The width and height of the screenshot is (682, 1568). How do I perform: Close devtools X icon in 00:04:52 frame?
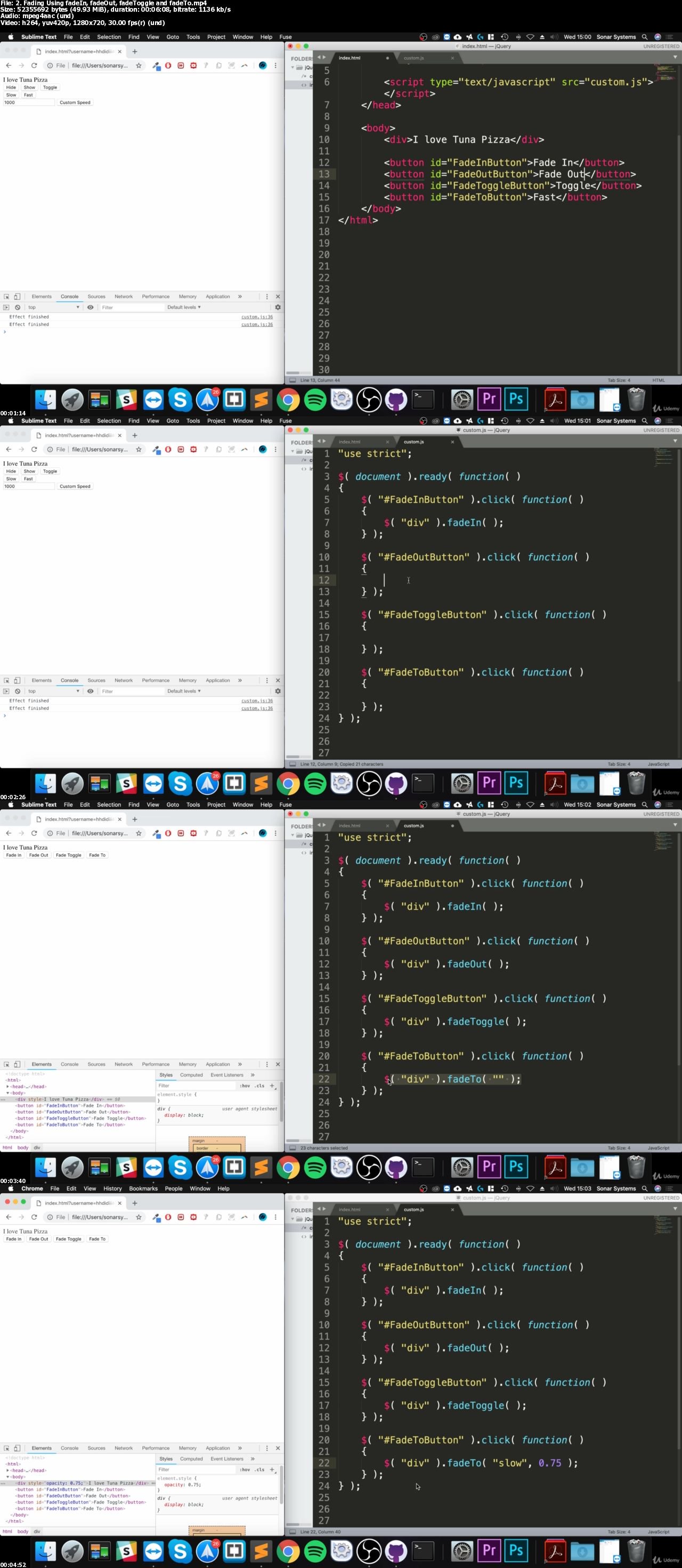point(278,1449)
